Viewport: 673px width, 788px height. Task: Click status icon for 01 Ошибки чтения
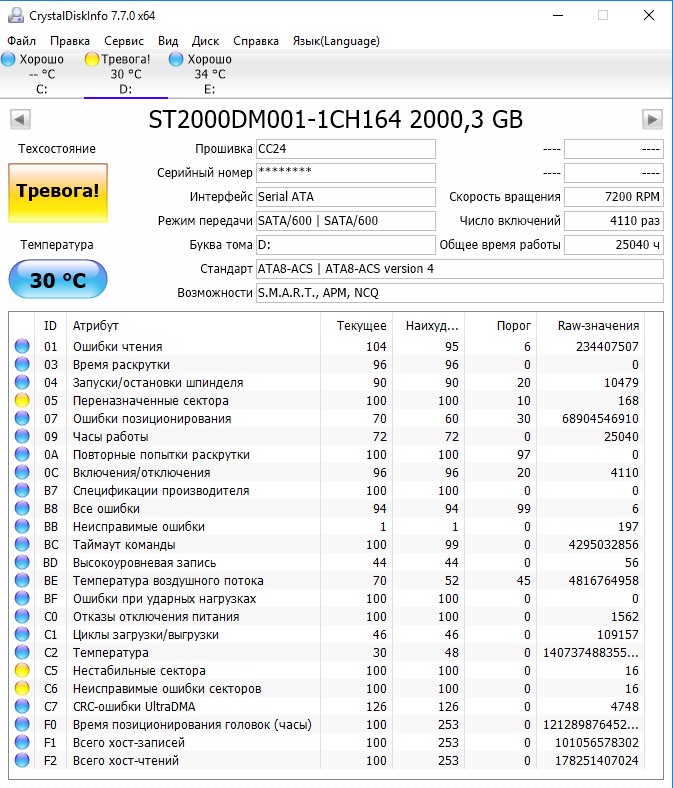[22, 346]
